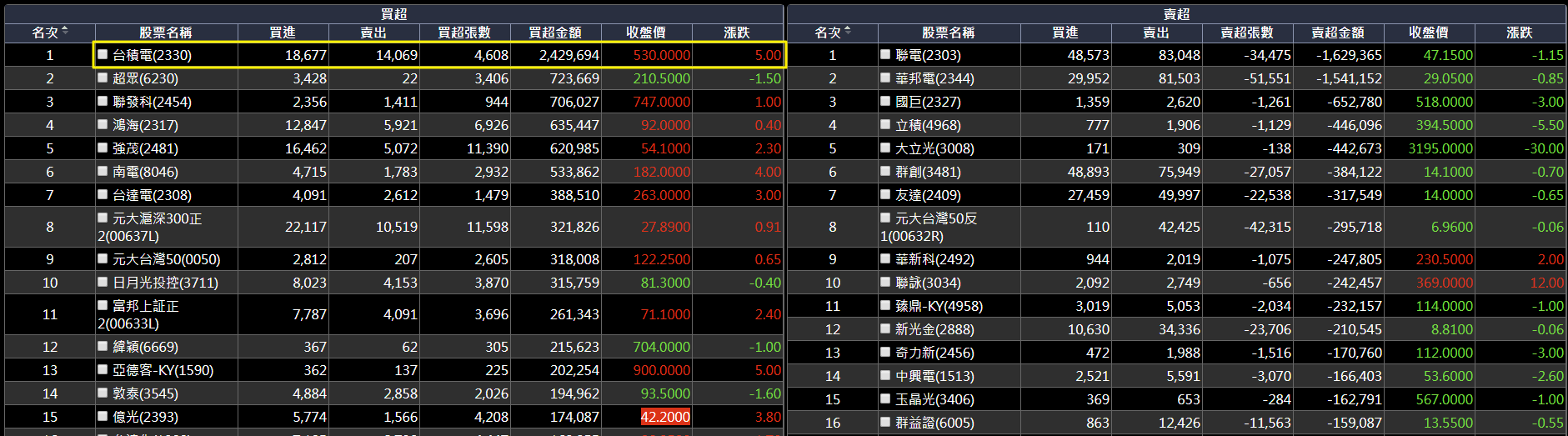Click 收盤價 header in the 買超 table

pos(646,33)
